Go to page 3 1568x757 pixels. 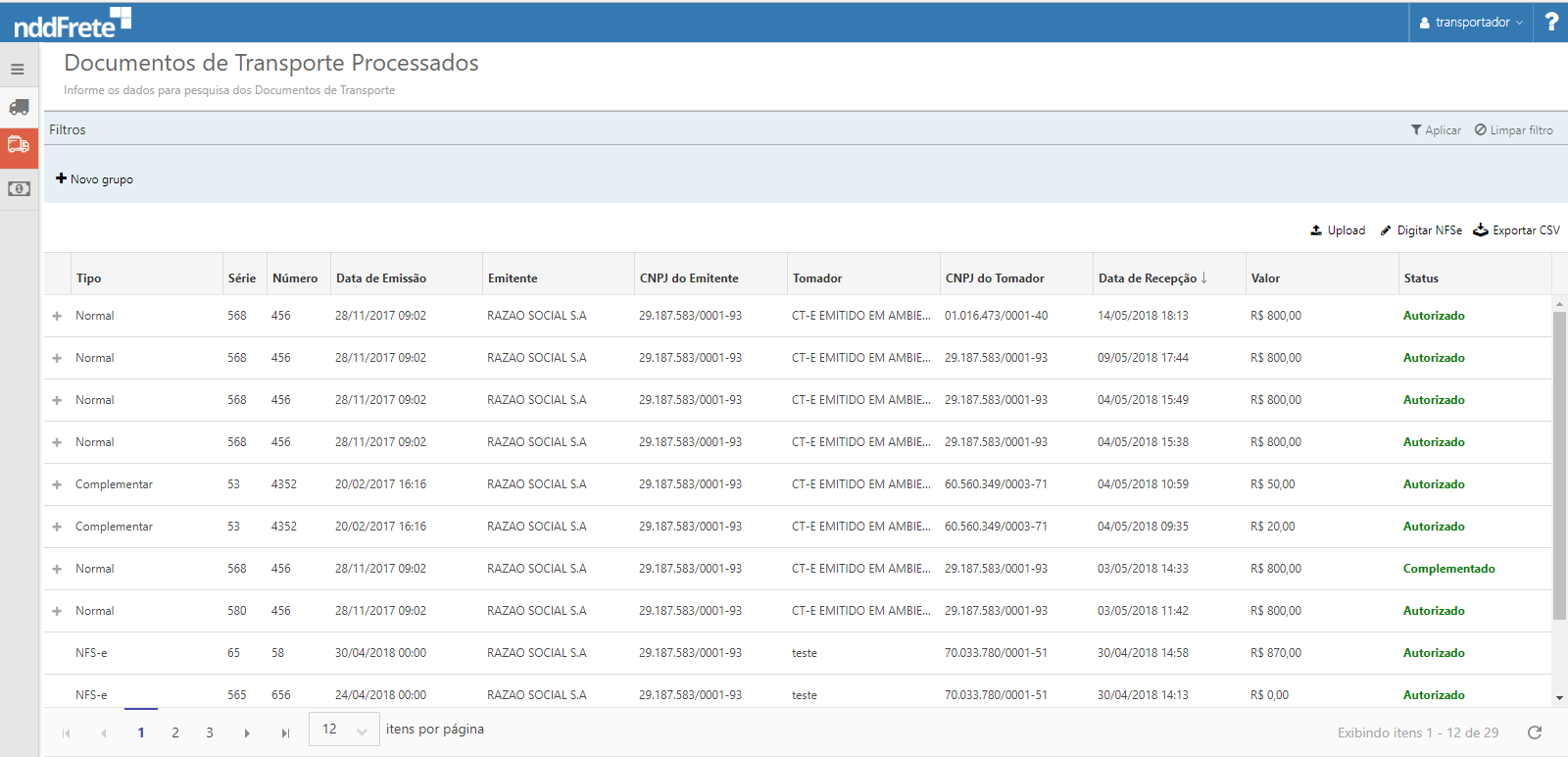(210, 732)
